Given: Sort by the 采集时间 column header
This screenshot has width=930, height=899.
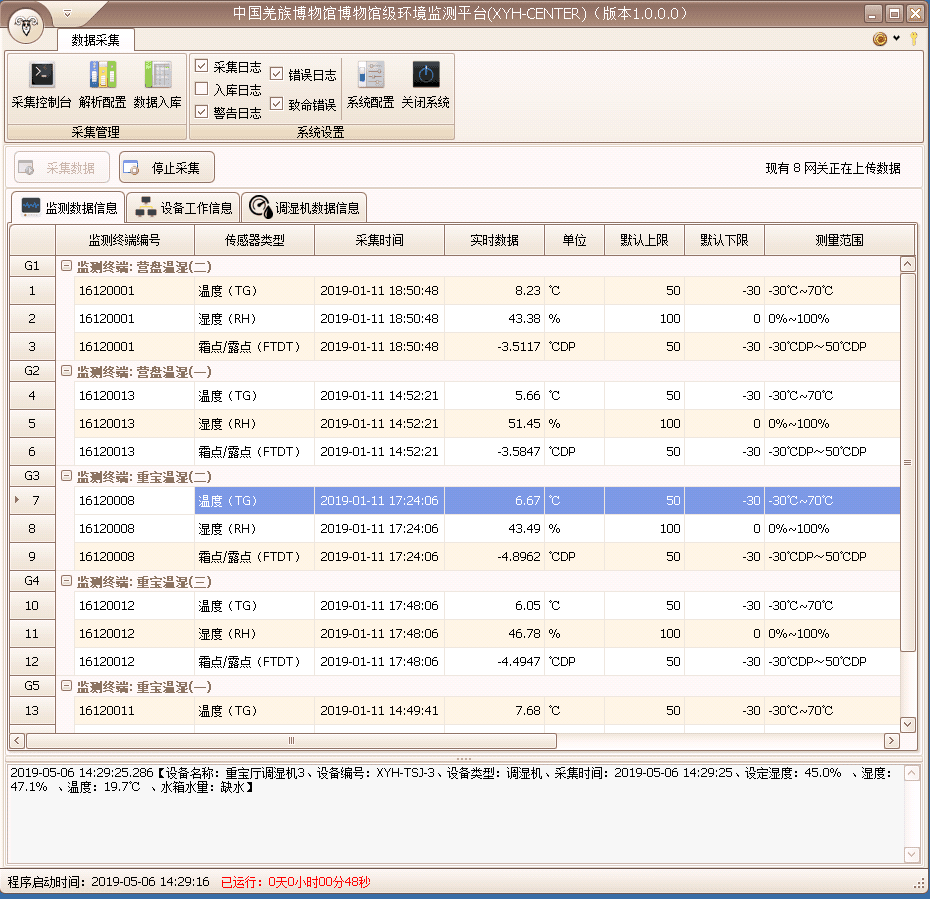Looking at the screenshot, I should pos(379,240).
